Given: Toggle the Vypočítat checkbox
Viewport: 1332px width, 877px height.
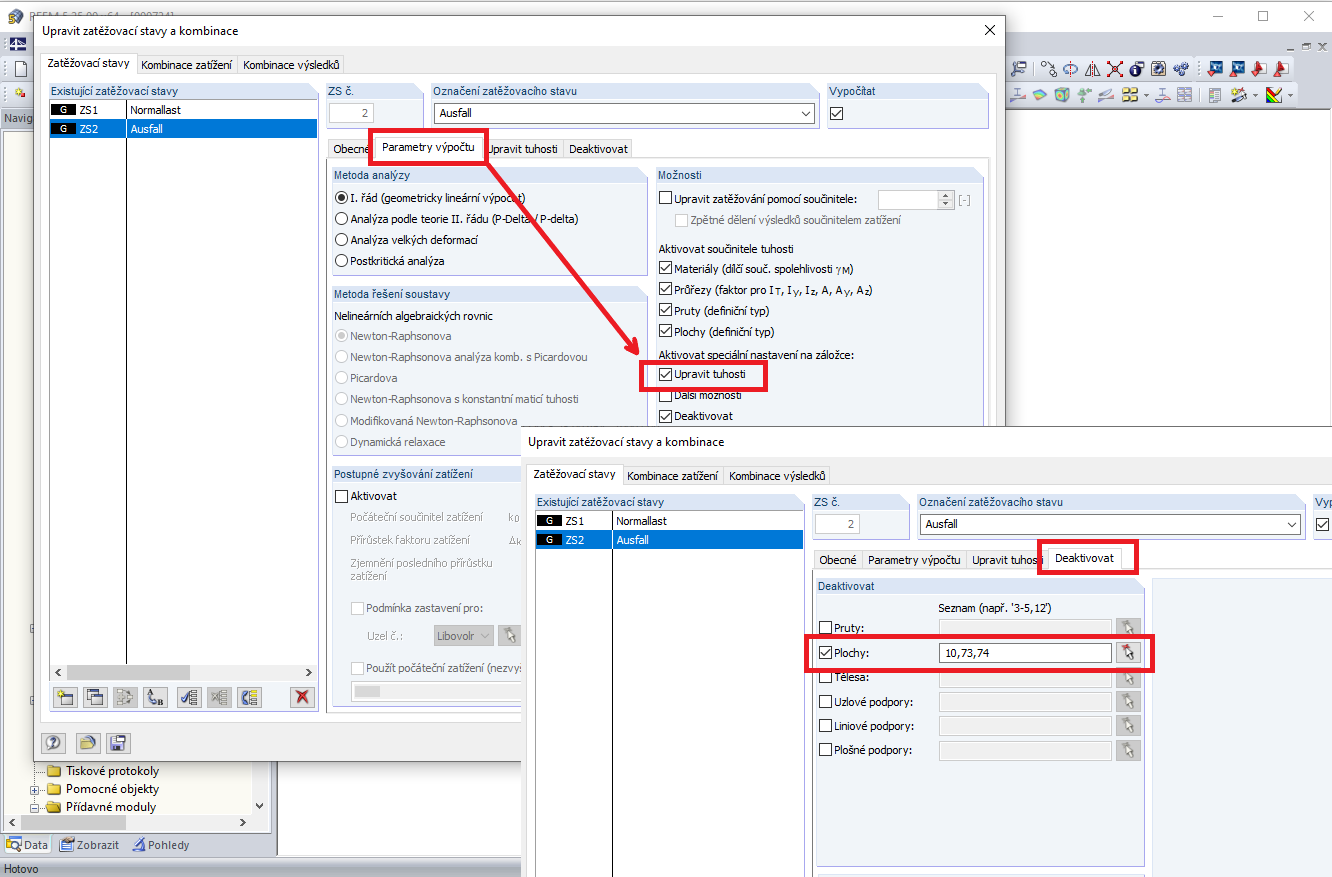Looking at the screenshot, I should [x=838, y=112].
